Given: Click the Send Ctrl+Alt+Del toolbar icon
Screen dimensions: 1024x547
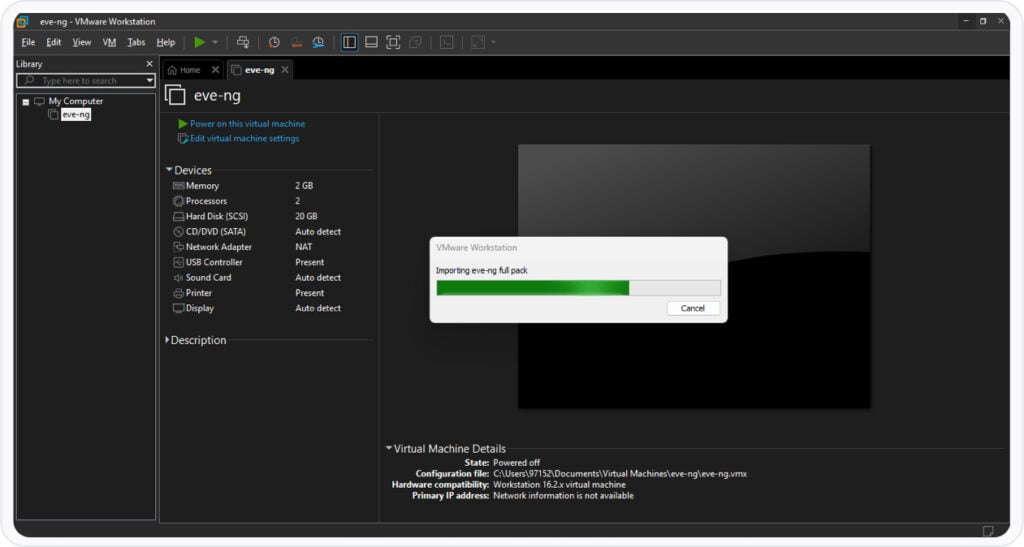Looking at the screenshot, I should pyautogui.click(x=243, y=42).
